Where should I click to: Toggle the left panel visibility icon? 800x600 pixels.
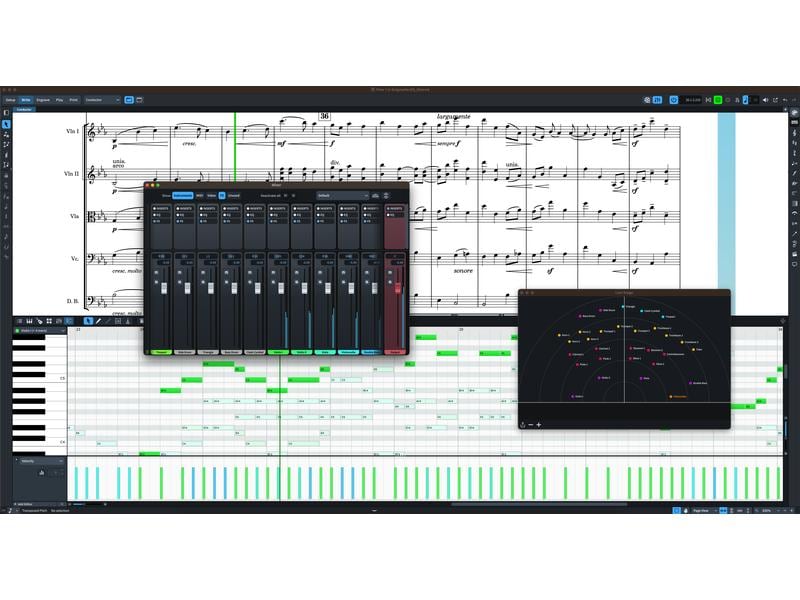coord(6,113)
